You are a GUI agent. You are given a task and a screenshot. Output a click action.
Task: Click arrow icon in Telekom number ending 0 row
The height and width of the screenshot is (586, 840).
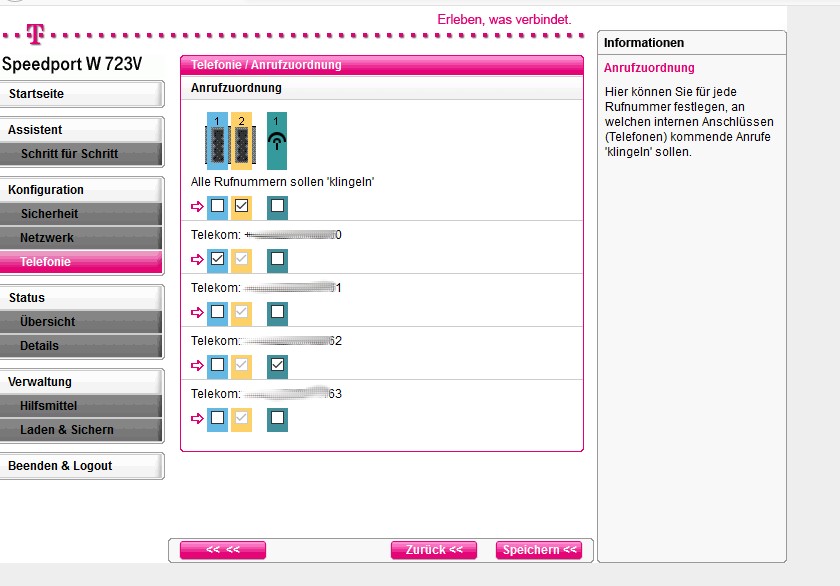coord(197,259)
